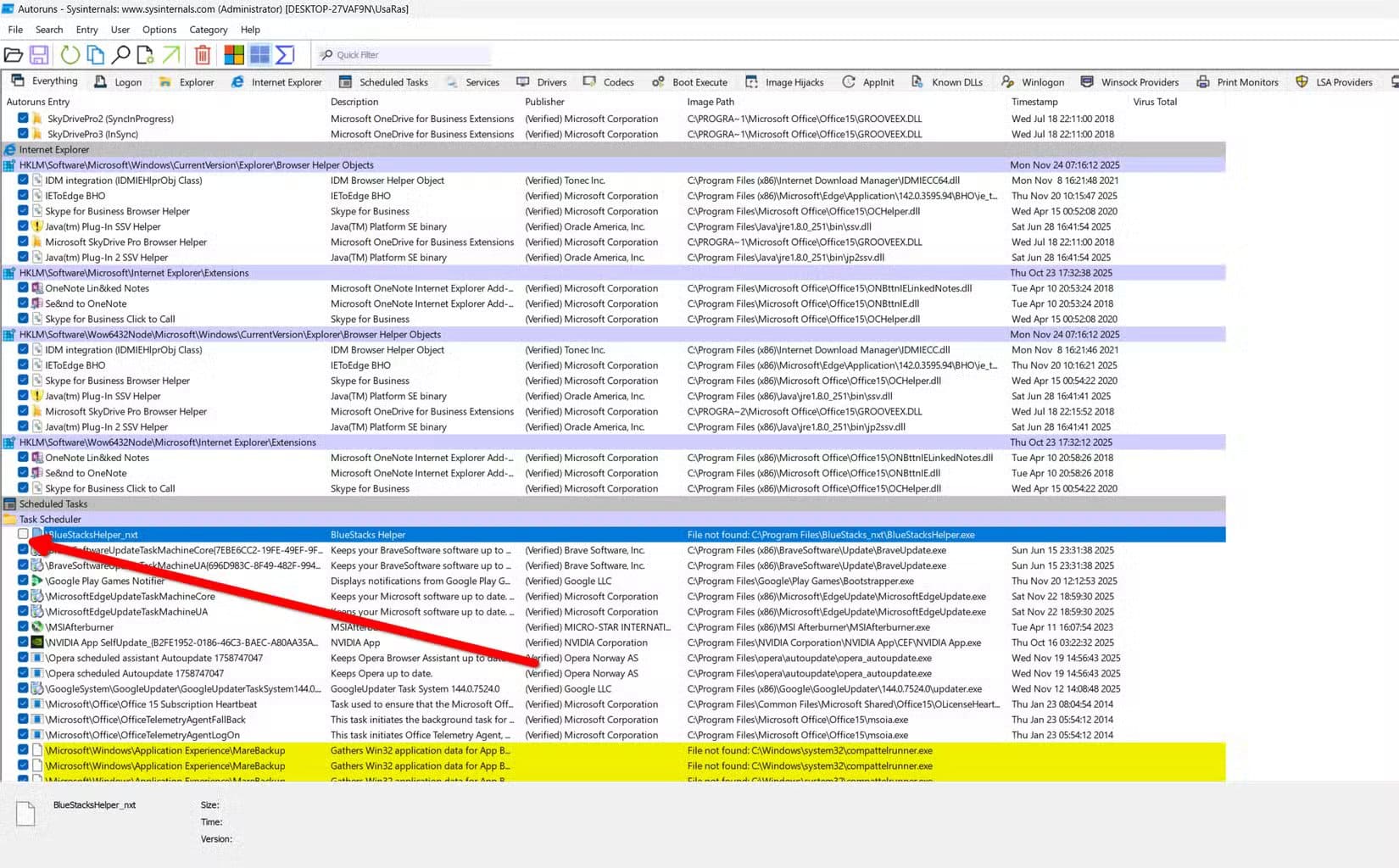
Task: Click the green jump-to-entry arrow icon
Action: [170, 54]
